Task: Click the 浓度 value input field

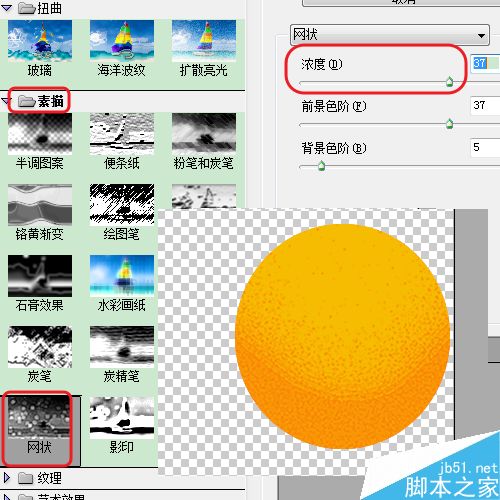Action: click(x=485, y=63)
